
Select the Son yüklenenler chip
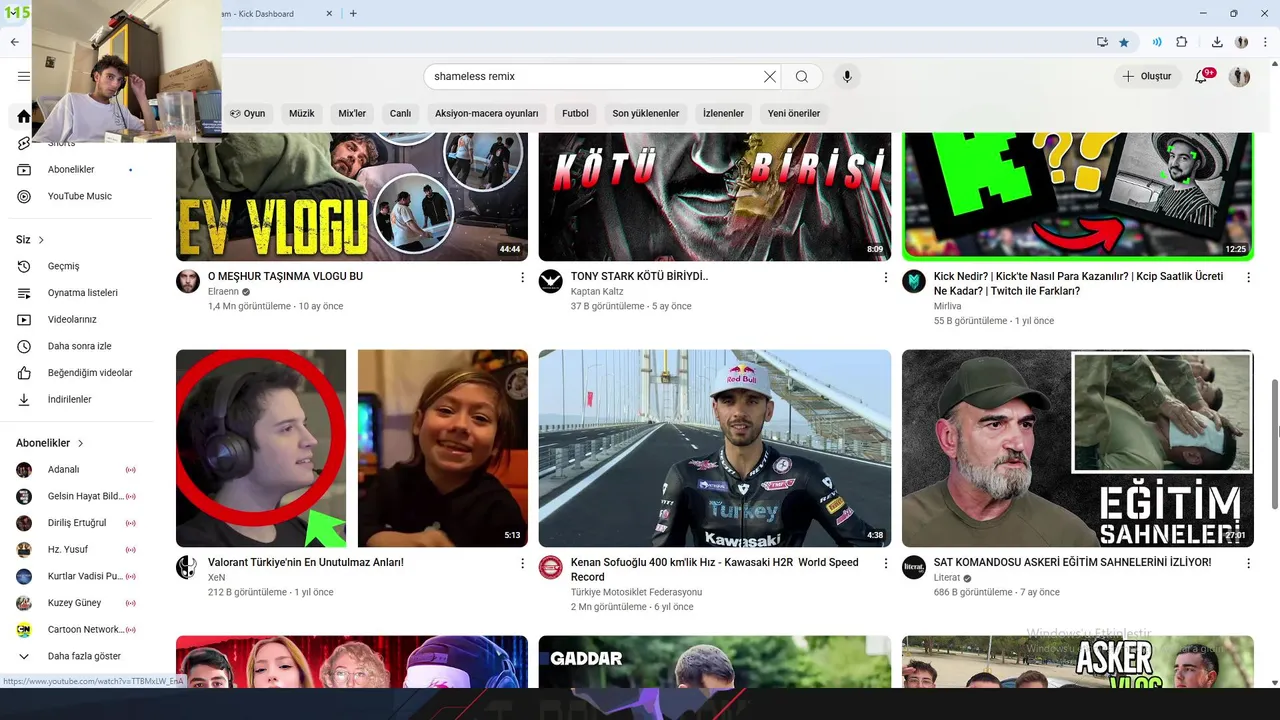pyautogui.click(x=646, y=113)
